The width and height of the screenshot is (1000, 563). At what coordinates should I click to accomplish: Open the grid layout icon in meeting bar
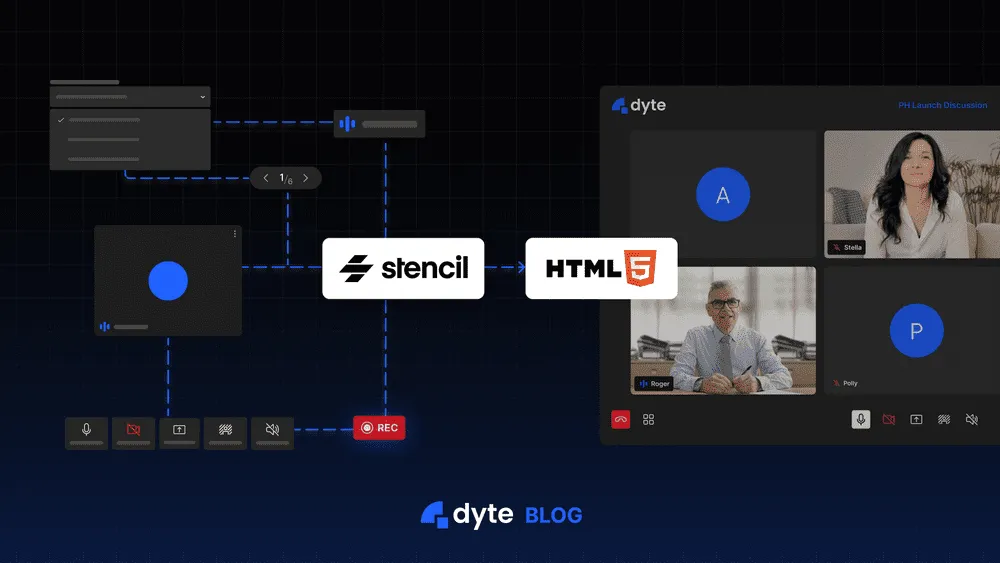coord(649,420)
